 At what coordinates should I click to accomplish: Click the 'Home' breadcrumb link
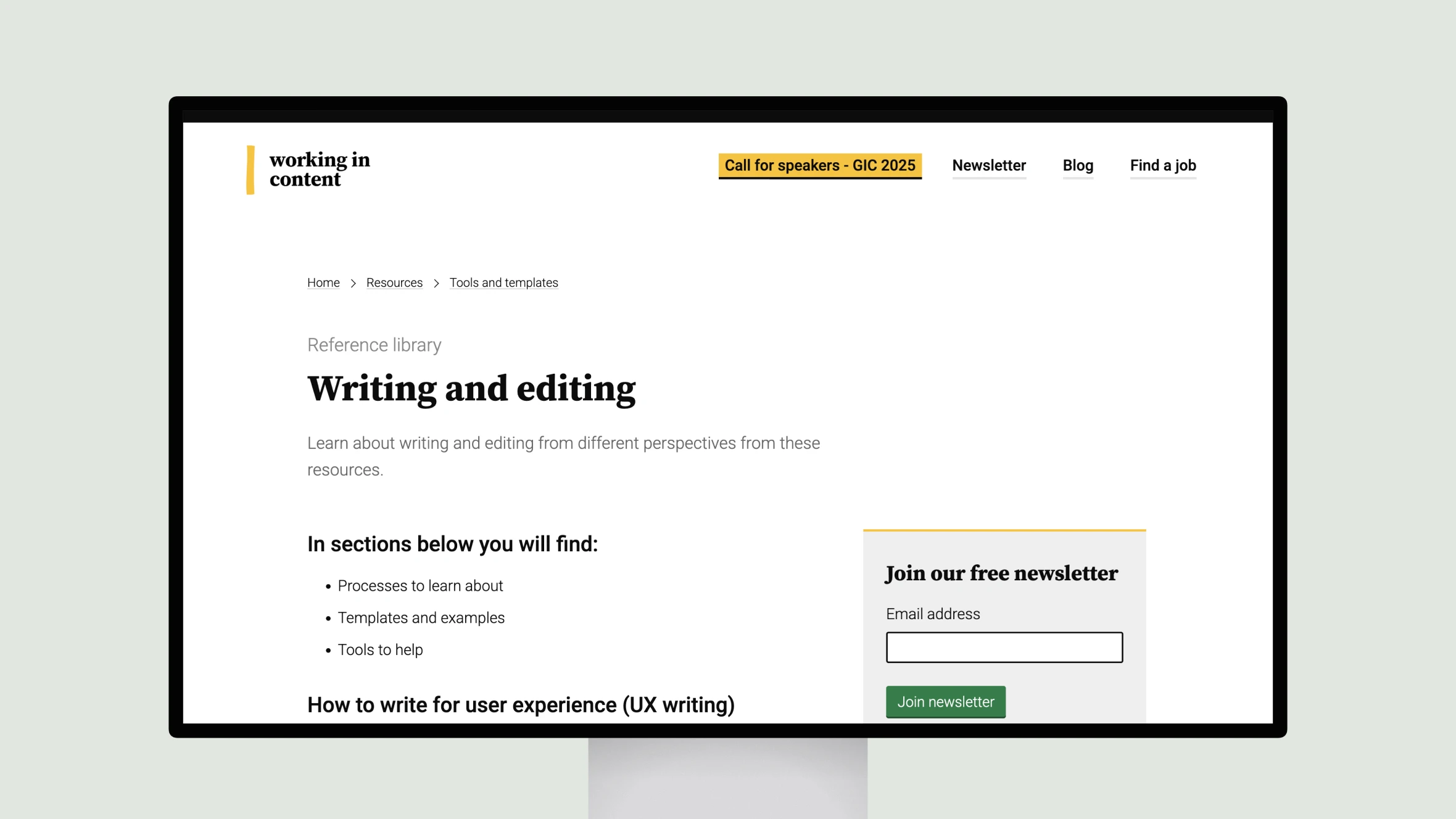point(323,282)
